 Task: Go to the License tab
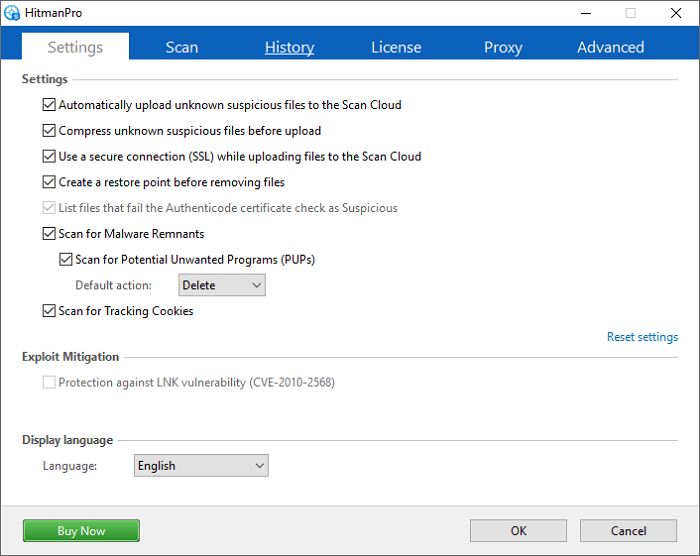coord(396,47)
